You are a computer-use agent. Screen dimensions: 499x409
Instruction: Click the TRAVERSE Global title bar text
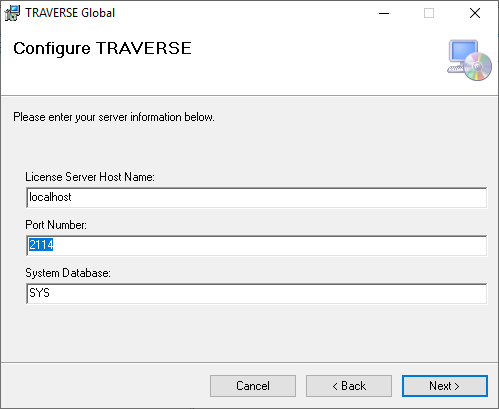click(70, 13)
